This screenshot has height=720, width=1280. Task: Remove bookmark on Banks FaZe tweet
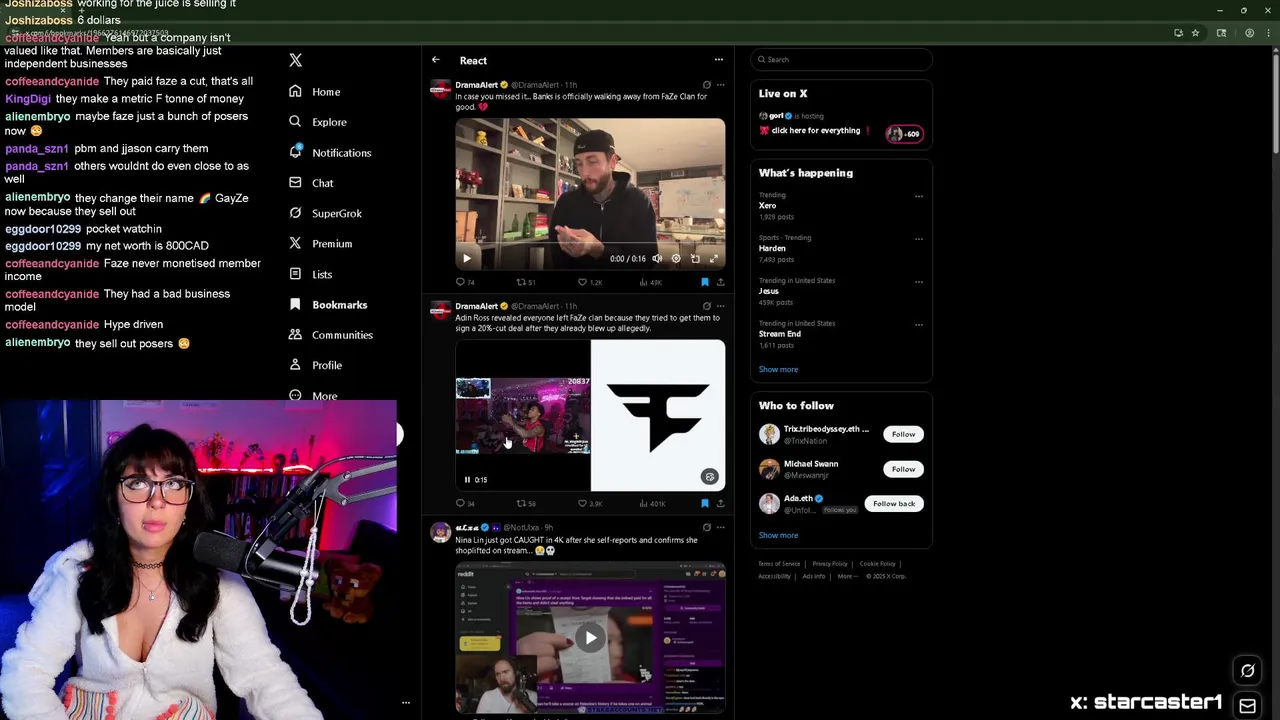tap(704, 282)
